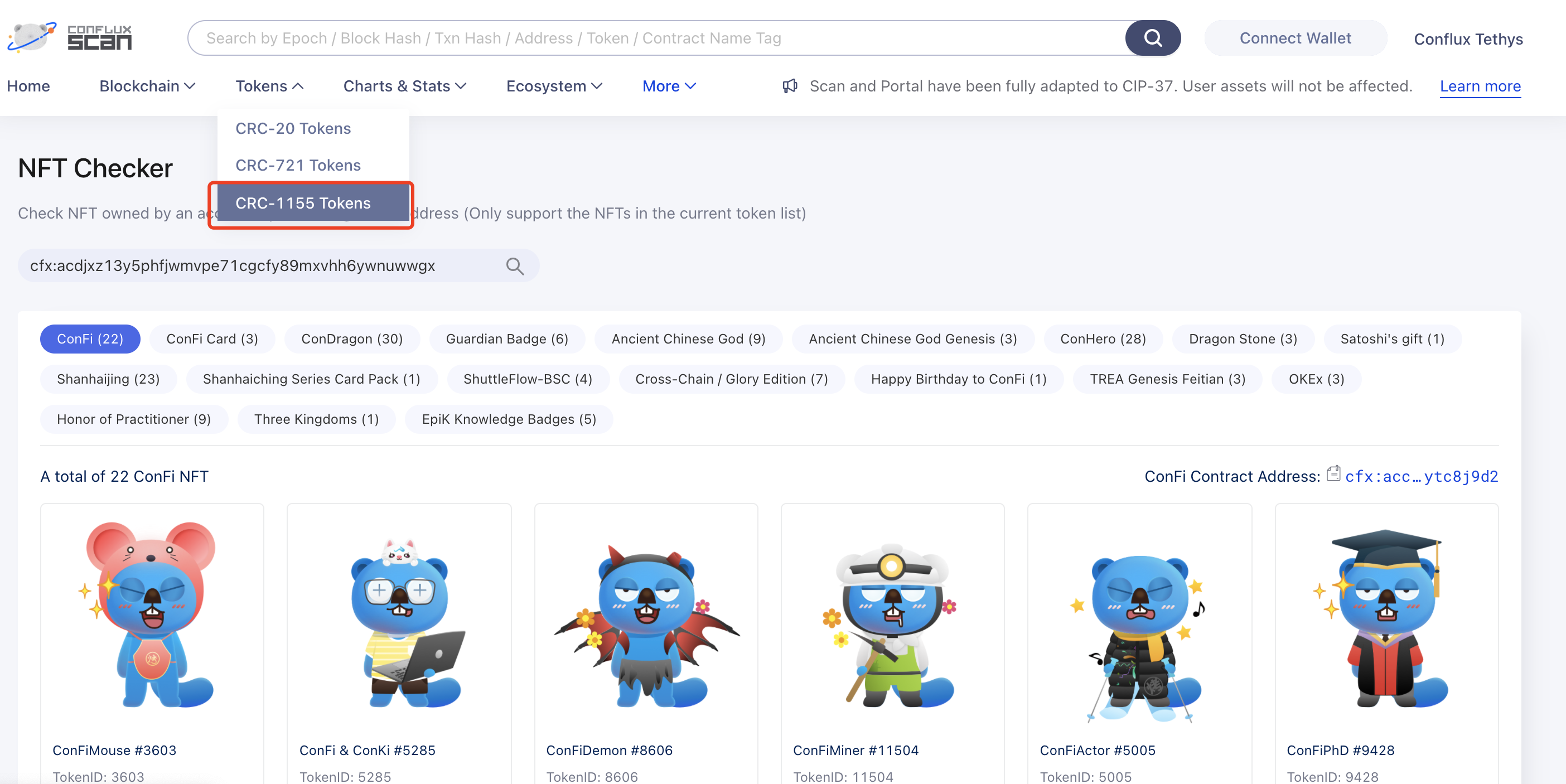Select the Satoshi's gift (1) tab
Image resolution: width=1566 pixels, height=784 pixels.
click(x=1392, y=338)
